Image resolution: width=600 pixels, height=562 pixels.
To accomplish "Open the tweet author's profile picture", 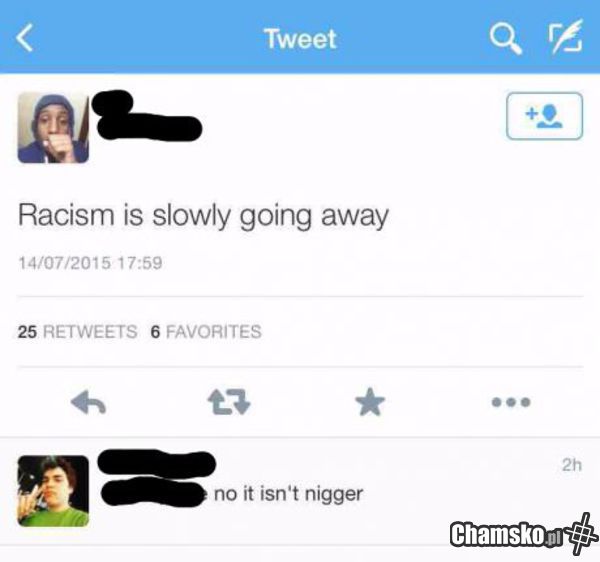I will click(x=53, y=128).
